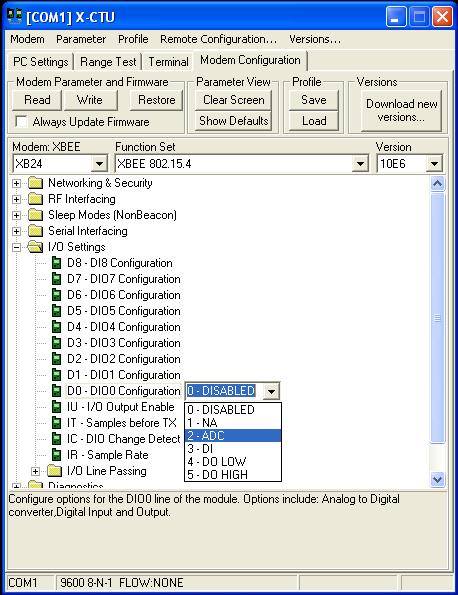Click the Read button

37,100
